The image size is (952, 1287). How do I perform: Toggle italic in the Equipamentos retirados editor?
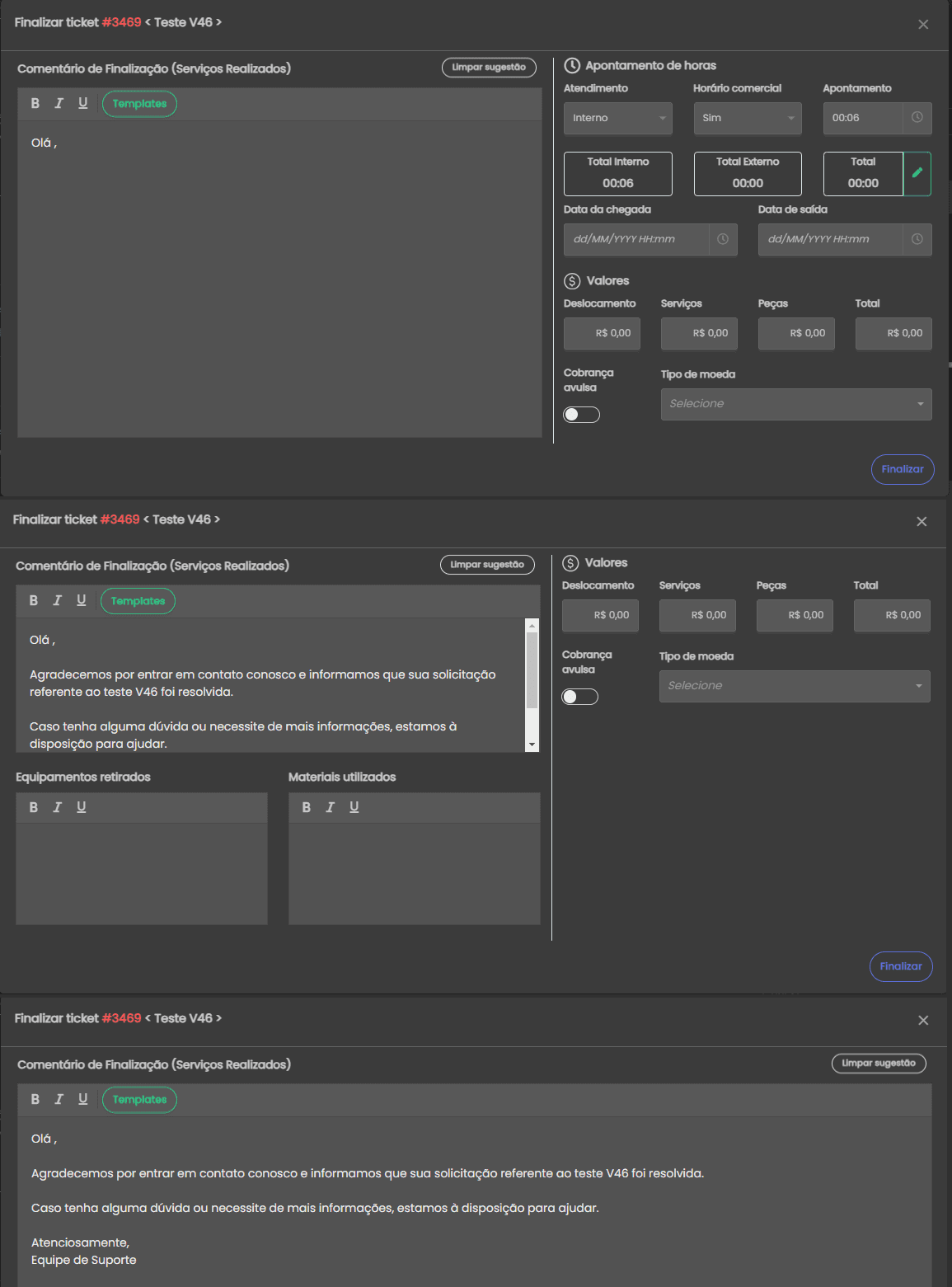pyautogui.click(x=57, y=807)
